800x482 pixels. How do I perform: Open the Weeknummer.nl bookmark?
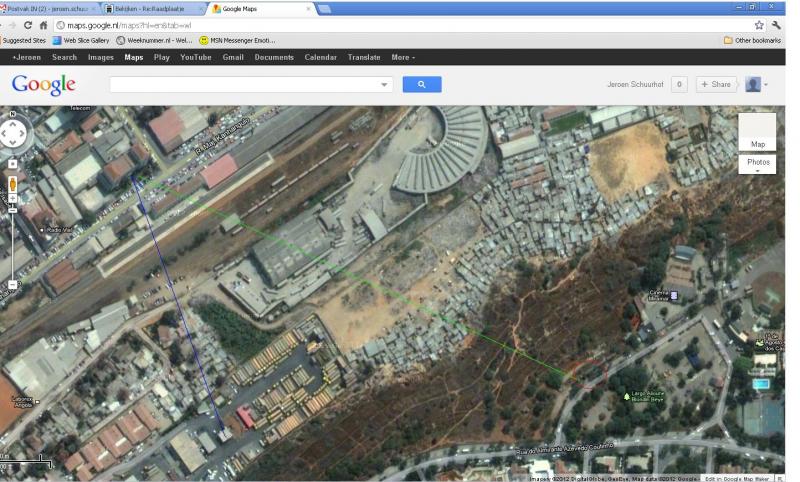[154, 40]
